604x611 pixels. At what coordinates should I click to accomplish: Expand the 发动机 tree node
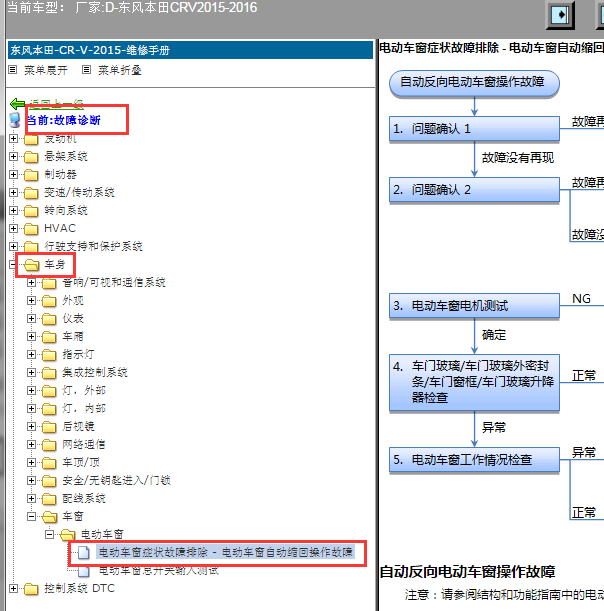point(13,138)
